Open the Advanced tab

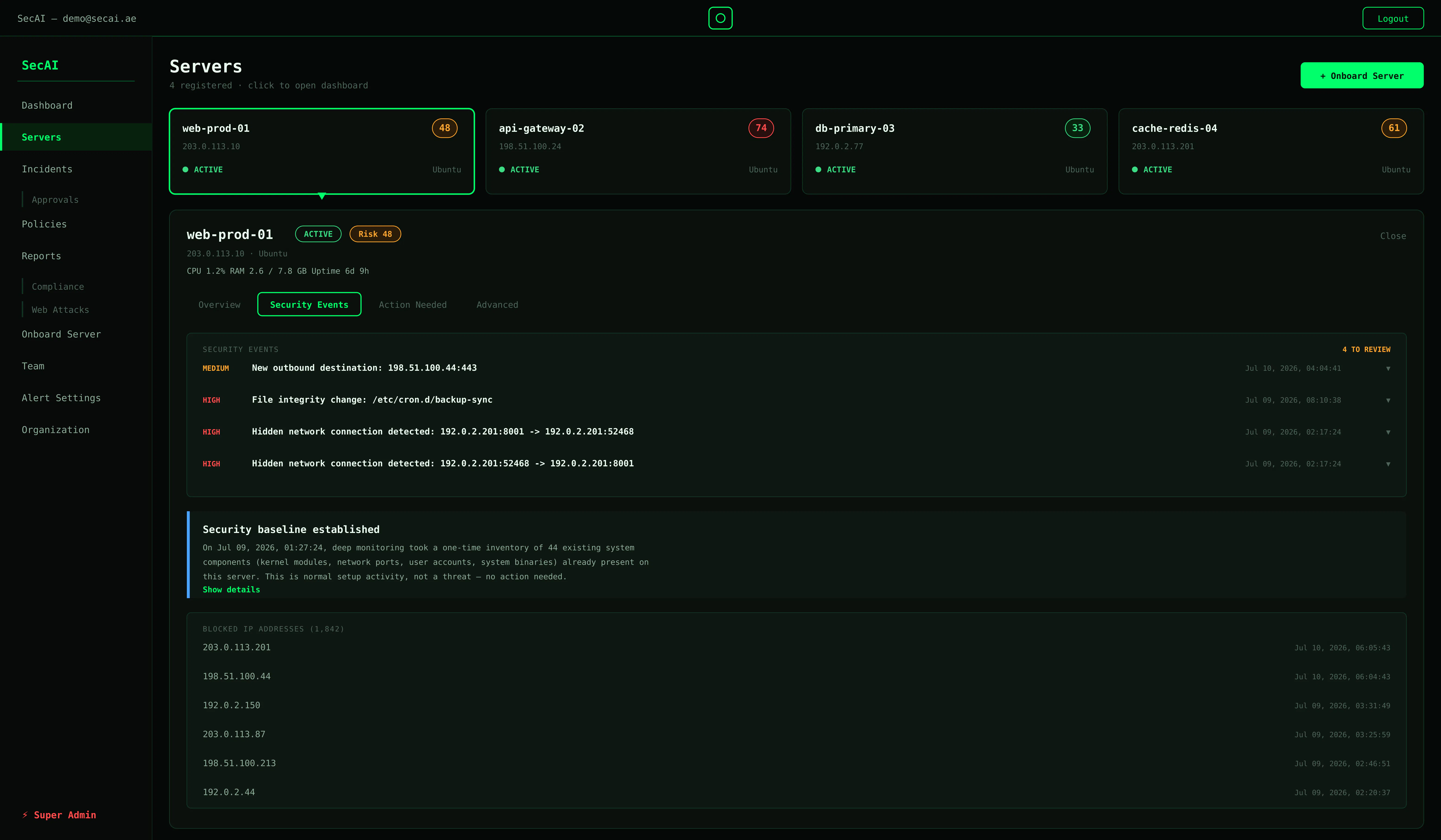pyautogui.click(x=498, y=305)
